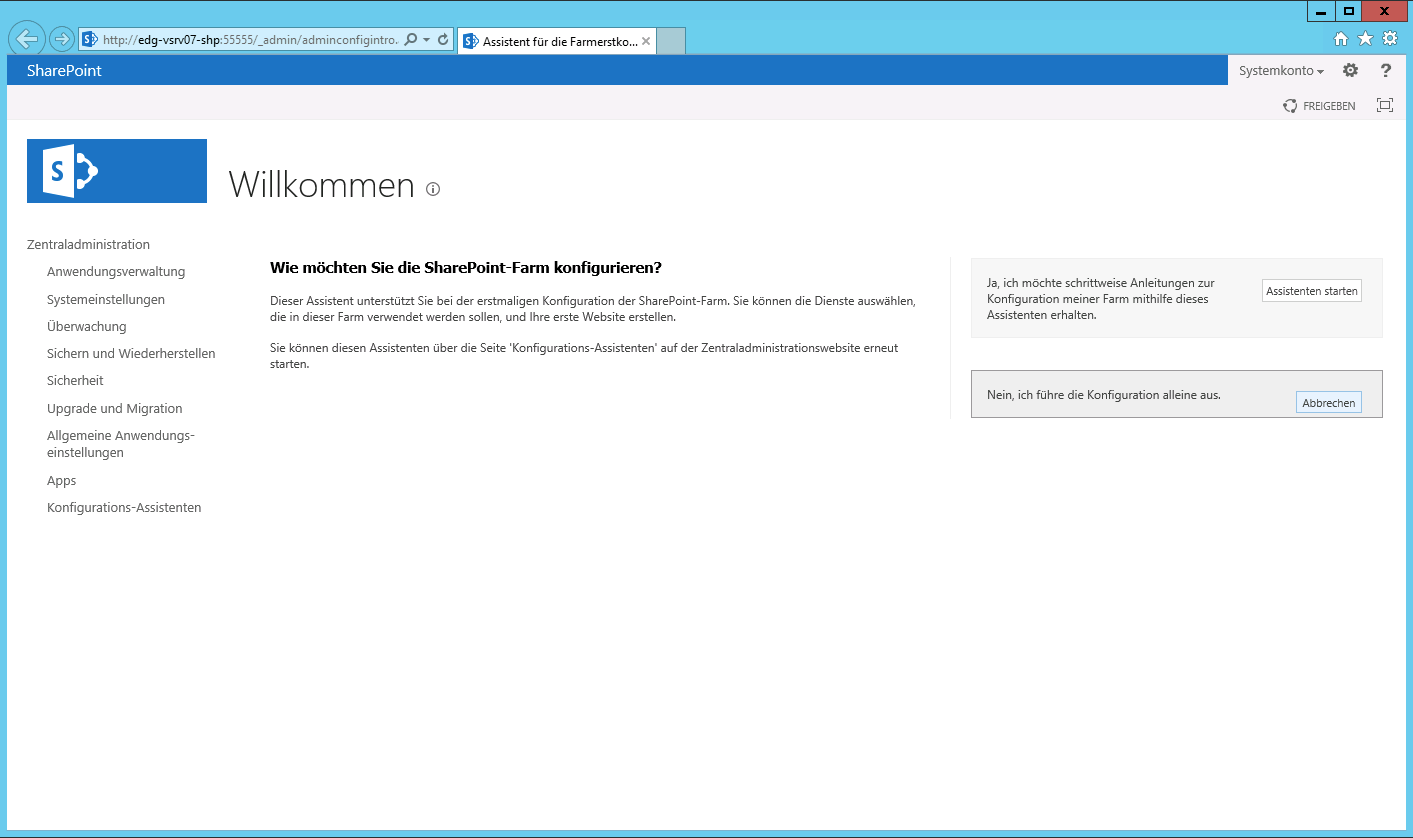Click the browser forward arrow button
Viewport: 1413px width, 838px height.
click(62, 39)
